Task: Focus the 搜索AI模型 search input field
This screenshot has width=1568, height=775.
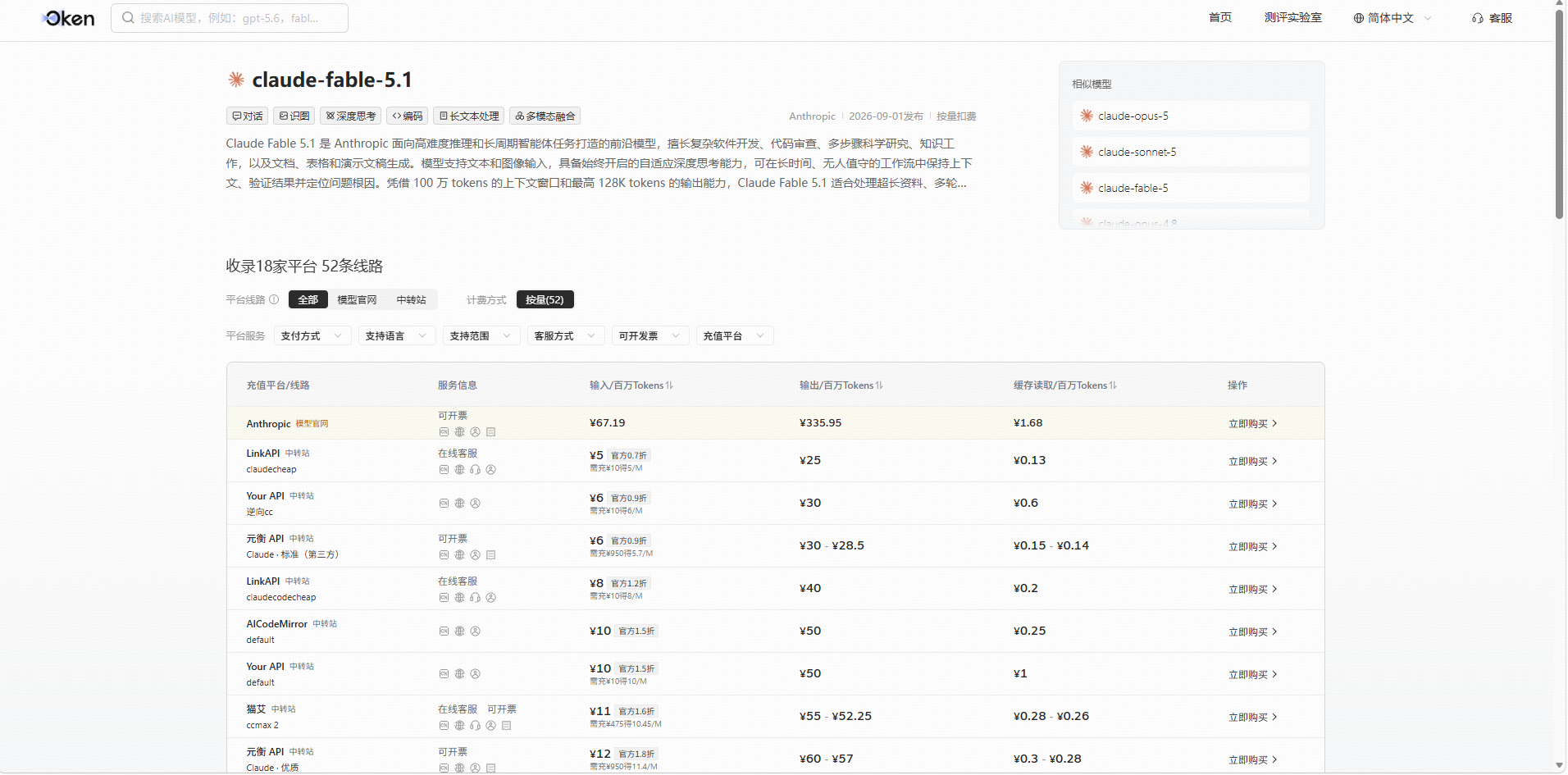Action: (x=230, y=17)
